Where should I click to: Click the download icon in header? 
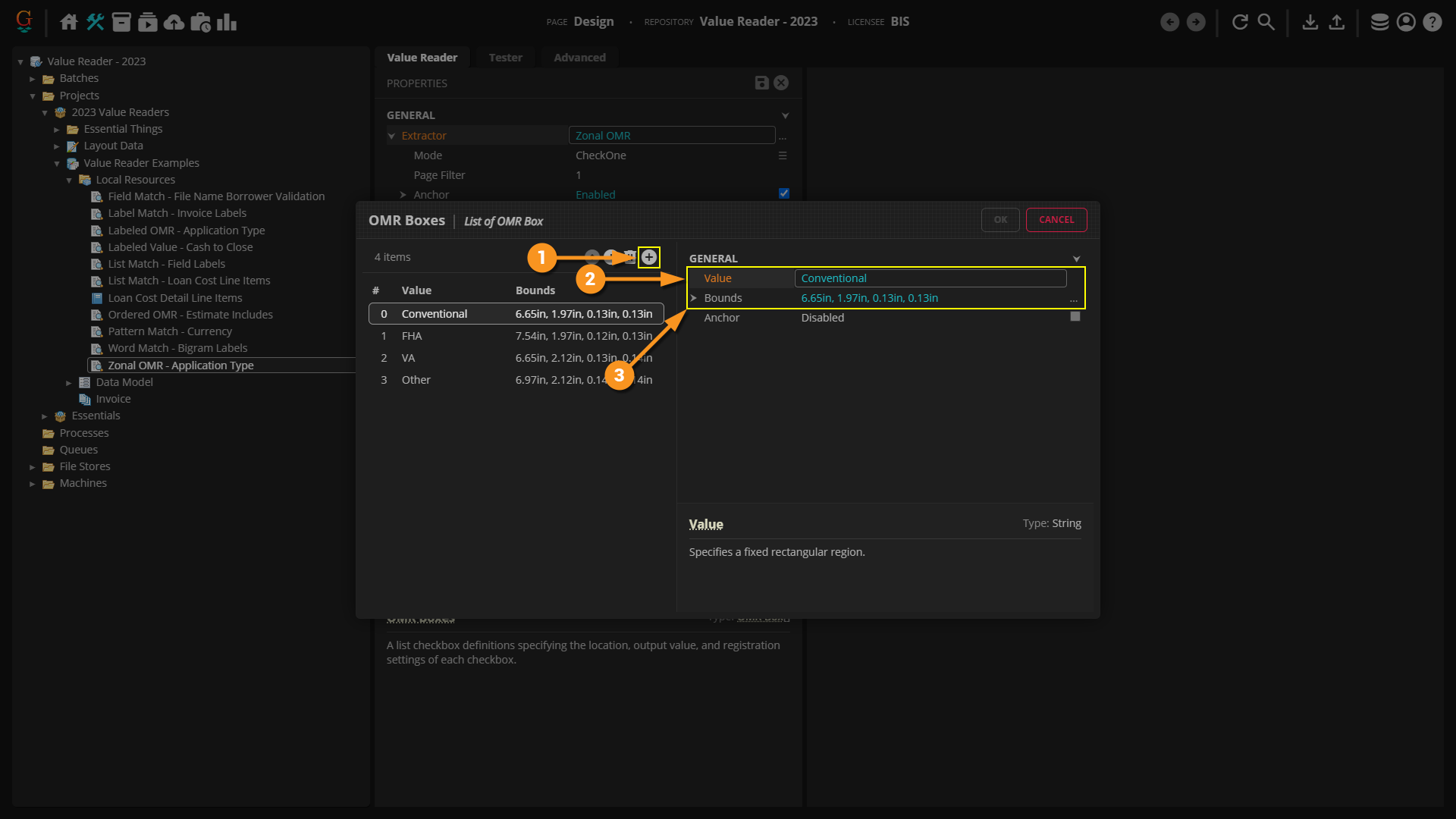pyautogui.click(x=1310, y=22)
